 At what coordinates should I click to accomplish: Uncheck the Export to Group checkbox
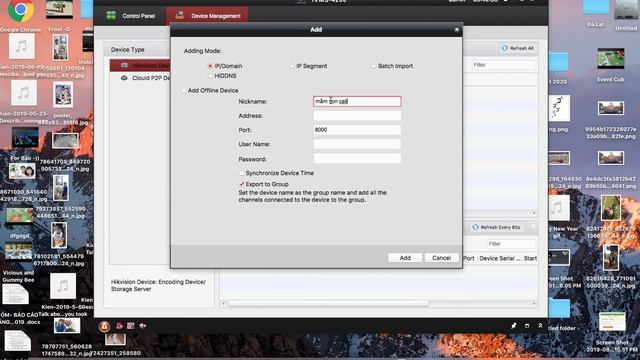[242, 184]
